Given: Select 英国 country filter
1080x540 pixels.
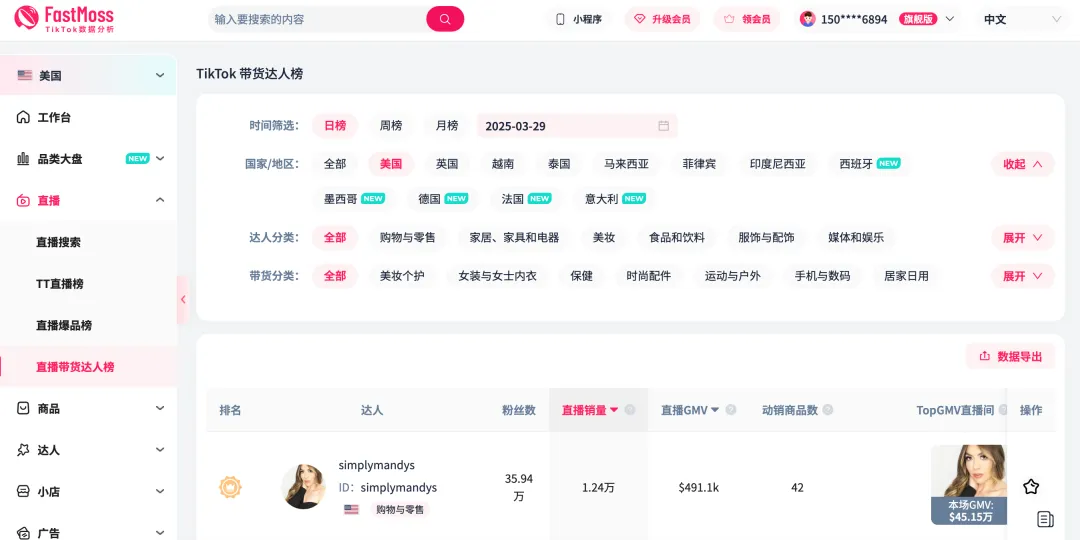Looking at the screenshot, I should point(447,164).
